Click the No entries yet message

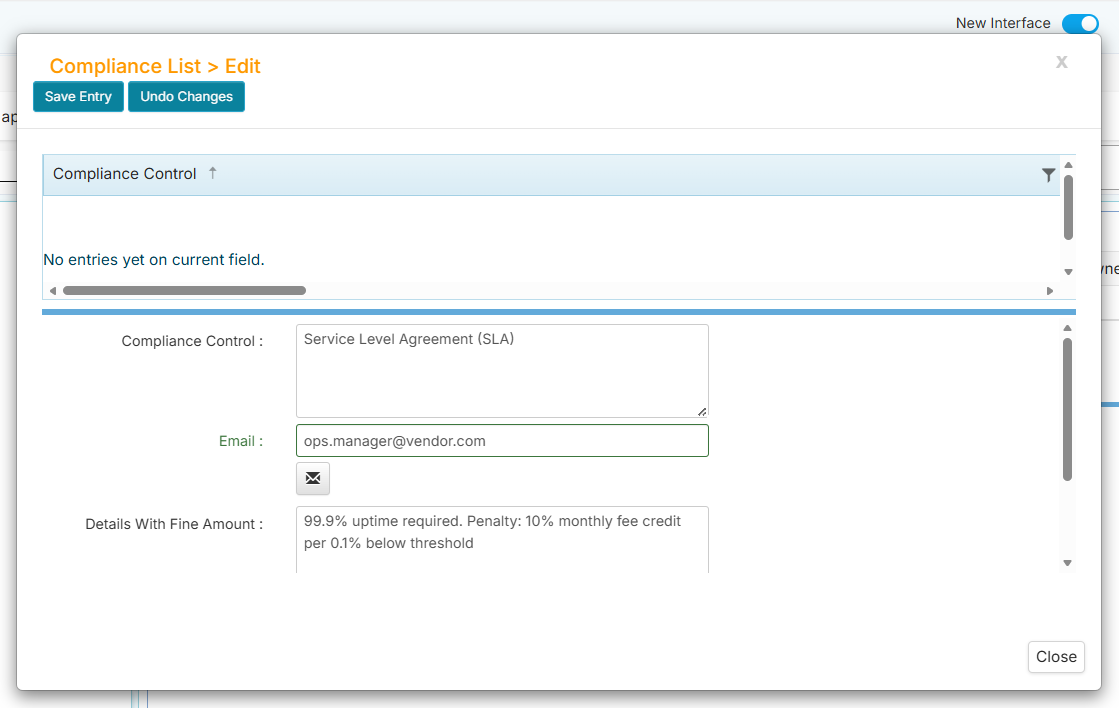coord(153,259)
